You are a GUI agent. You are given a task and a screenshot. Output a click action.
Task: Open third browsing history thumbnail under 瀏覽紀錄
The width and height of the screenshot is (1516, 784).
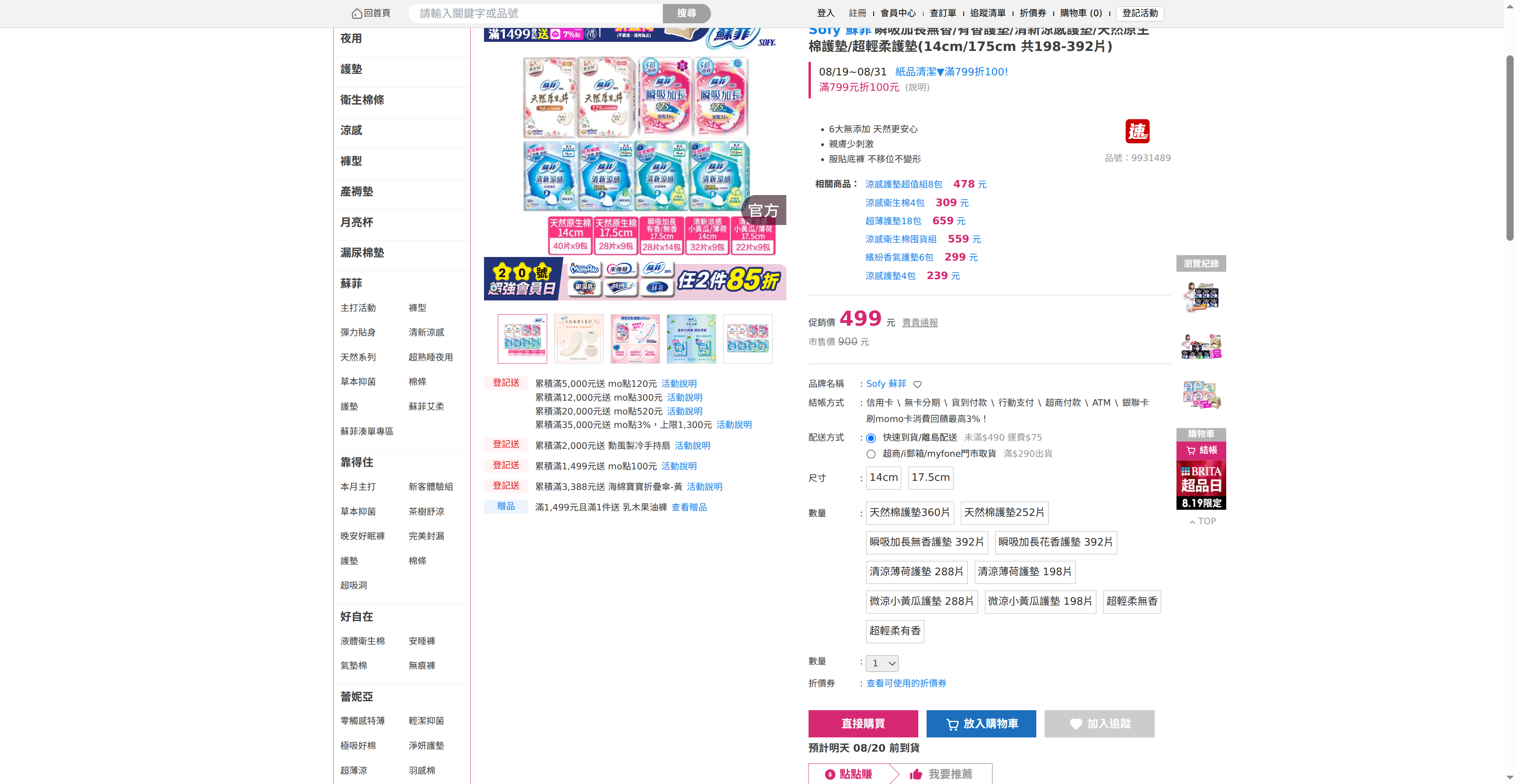point(1201,394)
